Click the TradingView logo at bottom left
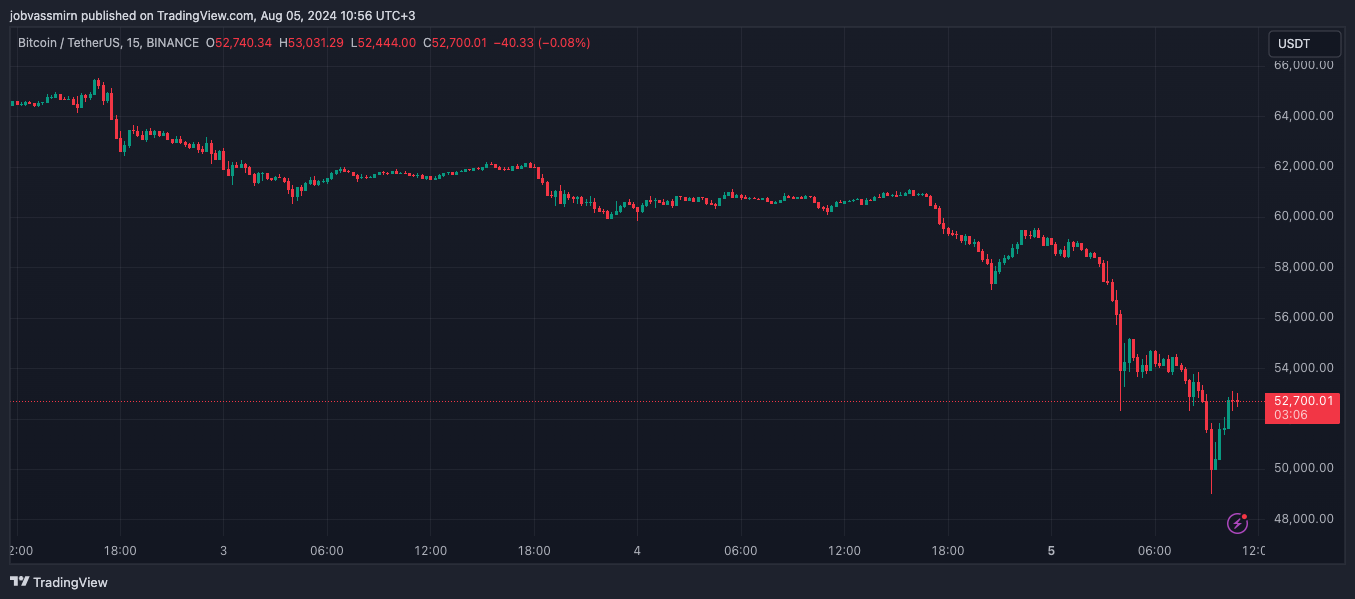The width and height of the screenshot is (1355, 599). pos(59,582)
